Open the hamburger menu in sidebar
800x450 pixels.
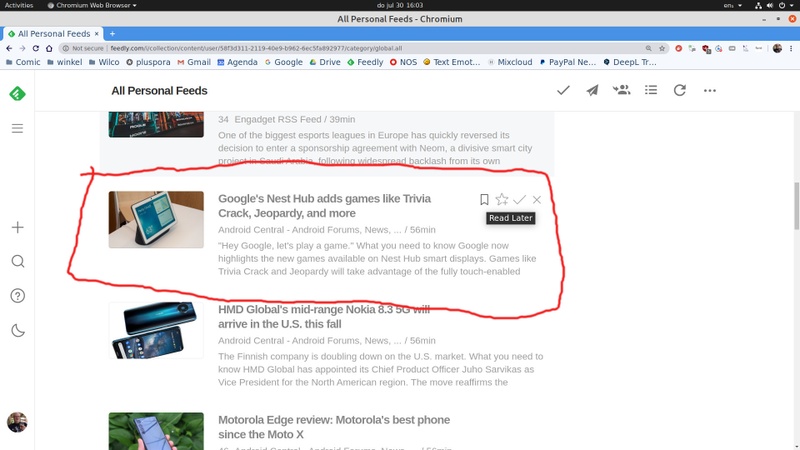17,128
